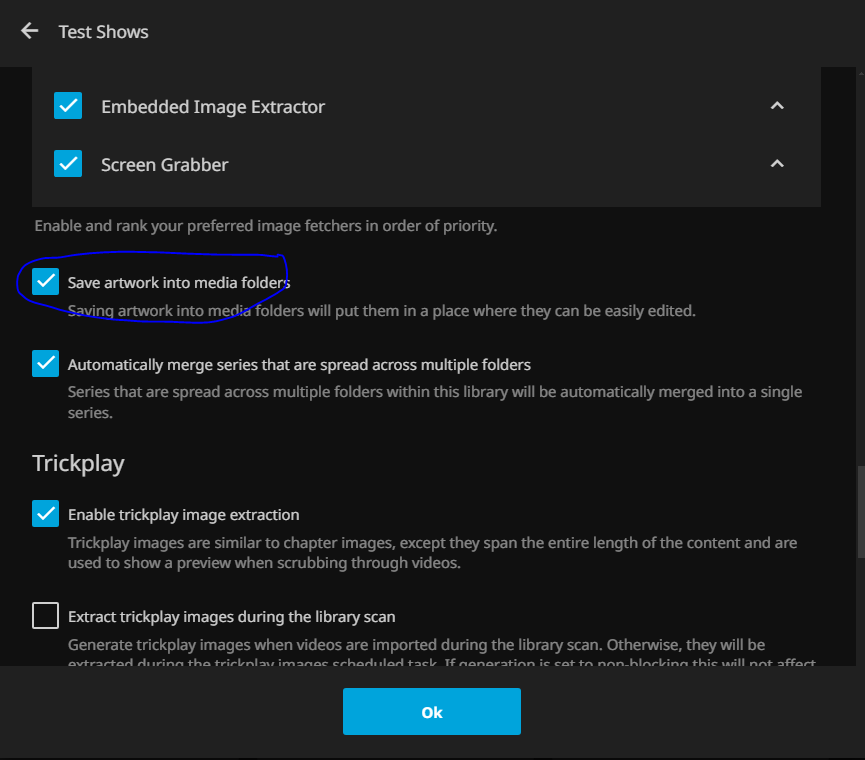This screenshot has width=865, height=760.
Task: Select the Screen Grabber label text
Action: point(165,165)
